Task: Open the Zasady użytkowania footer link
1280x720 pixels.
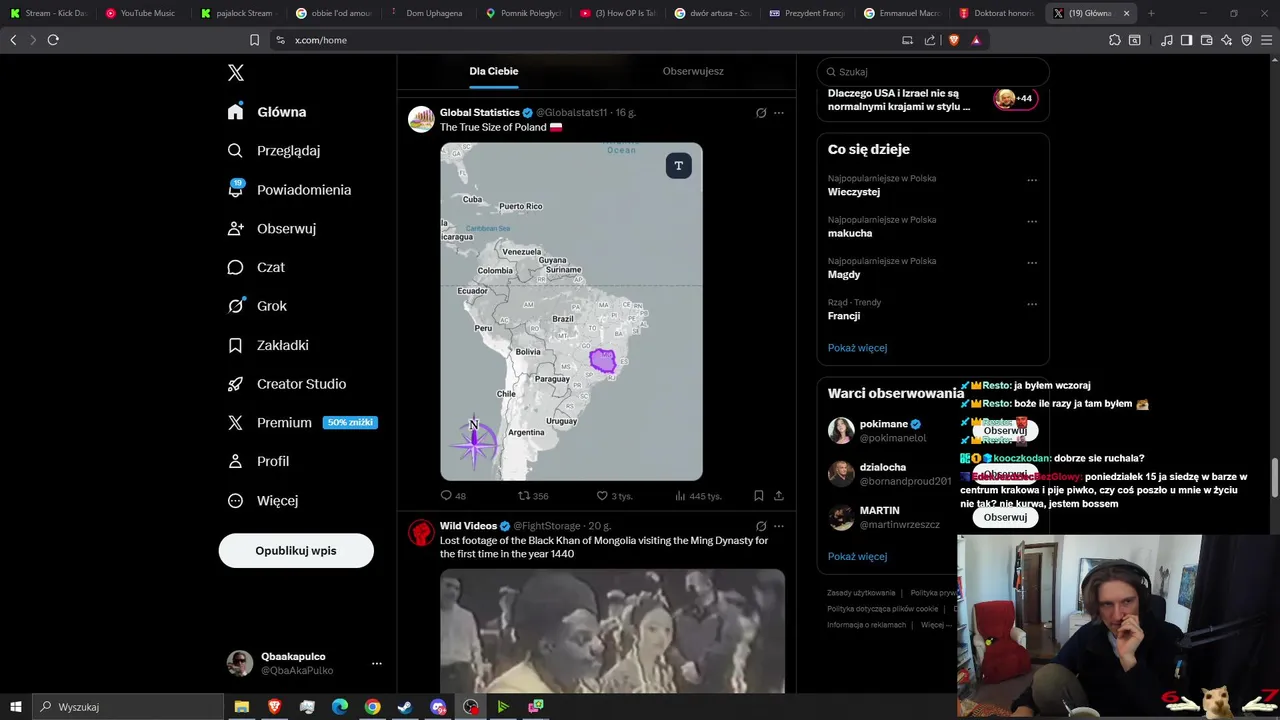Action: coord(861,593)
